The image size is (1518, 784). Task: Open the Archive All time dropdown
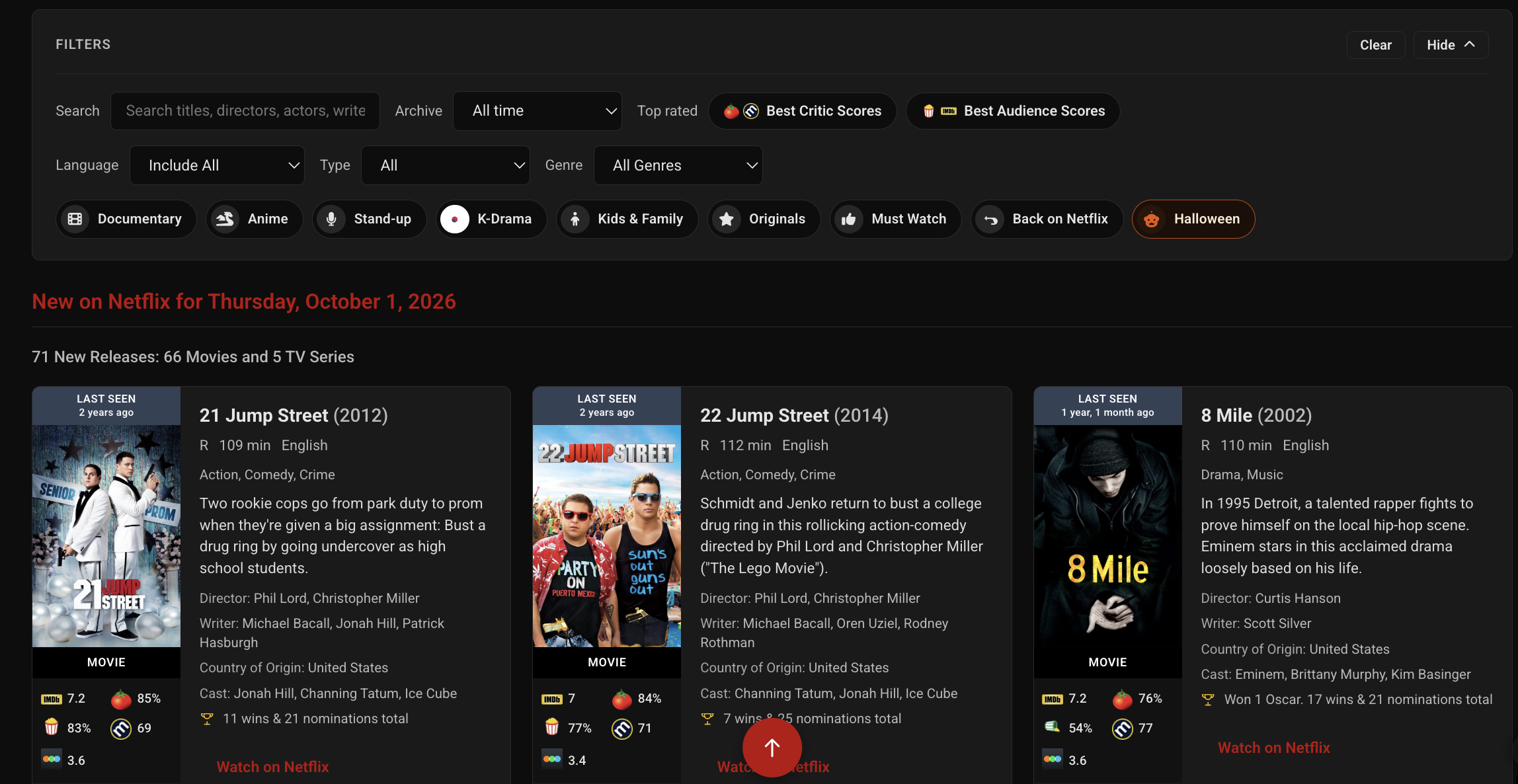(538, 111)
